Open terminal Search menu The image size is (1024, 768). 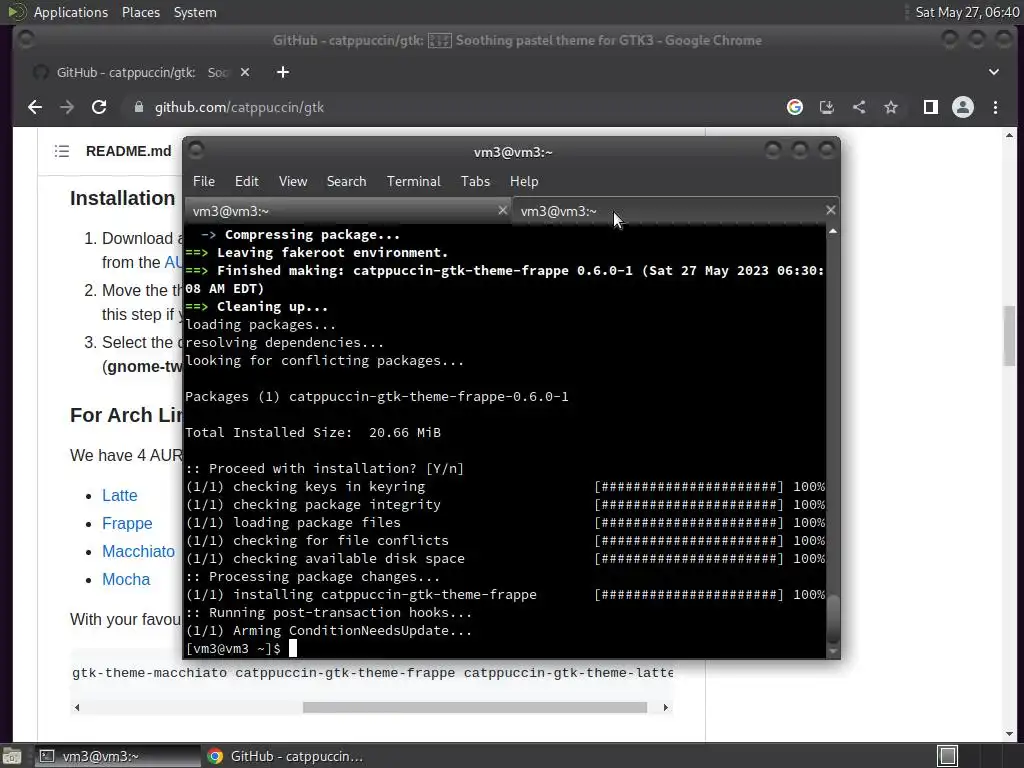(346, 182)
